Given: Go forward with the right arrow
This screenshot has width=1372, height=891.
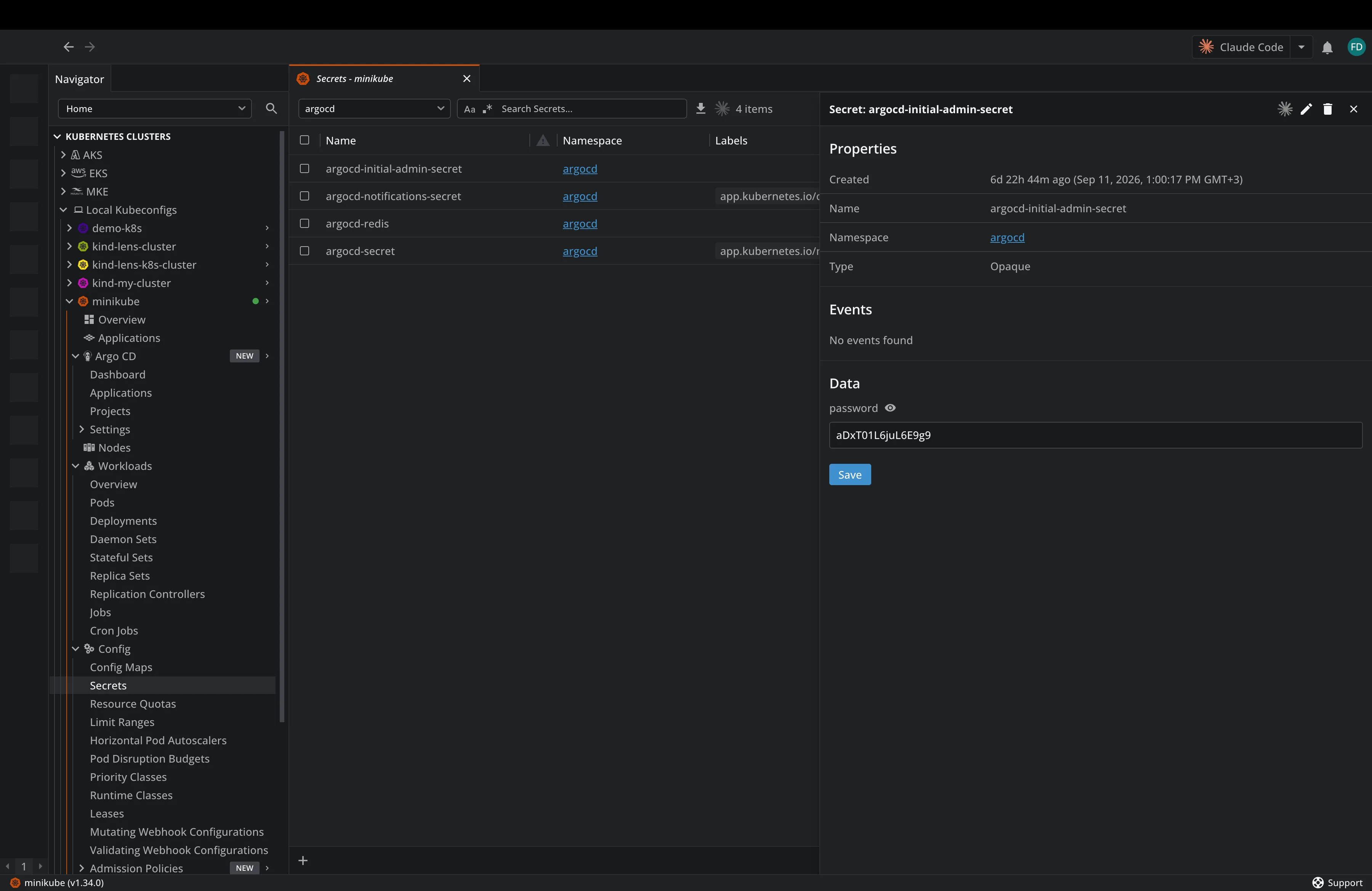Looking at the screenshot, I should [90, 46].
